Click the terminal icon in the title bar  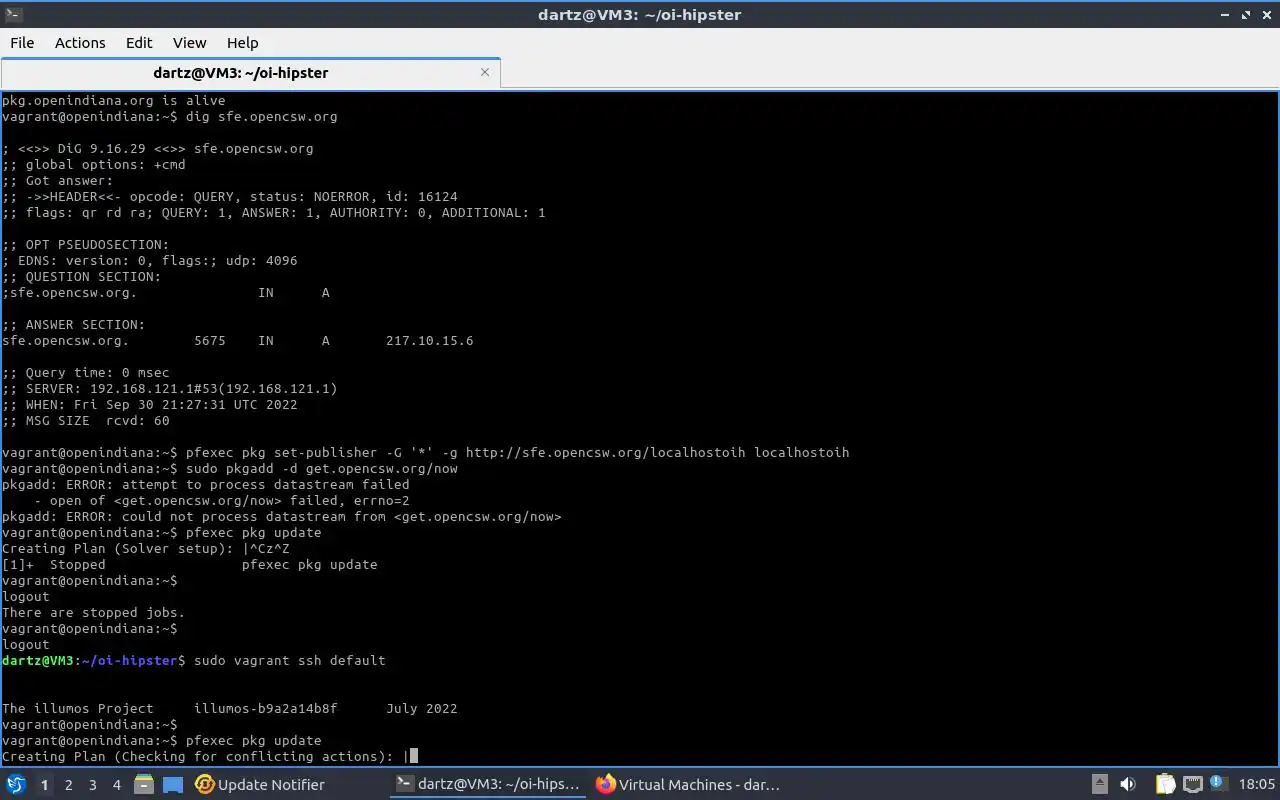pyautogui.click(x=13, y=14)
